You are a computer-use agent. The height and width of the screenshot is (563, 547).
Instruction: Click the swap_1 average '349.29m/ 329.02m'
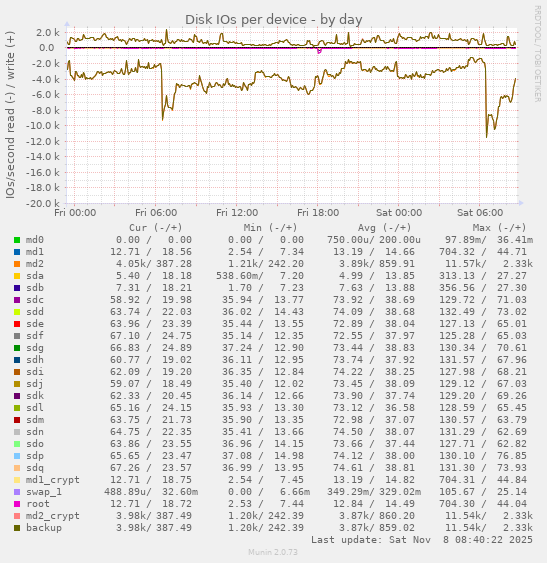374,492
